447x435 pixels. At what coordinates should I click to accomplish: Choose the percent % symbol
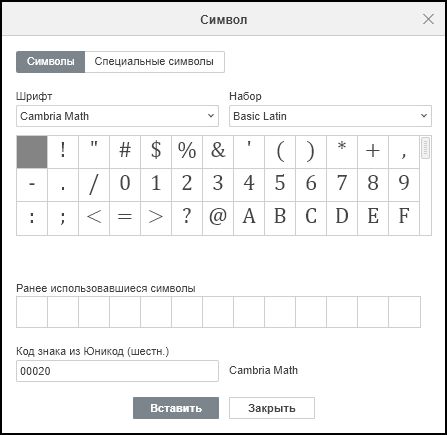coord(187,152)
